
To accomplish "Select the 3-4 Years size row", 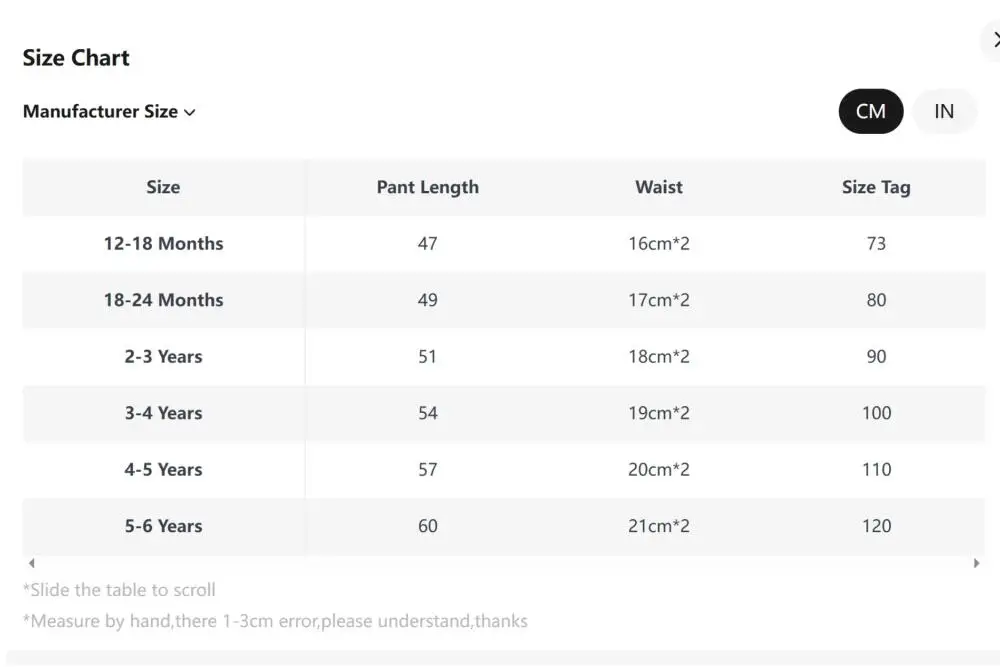I will click(x=504, y=413).
